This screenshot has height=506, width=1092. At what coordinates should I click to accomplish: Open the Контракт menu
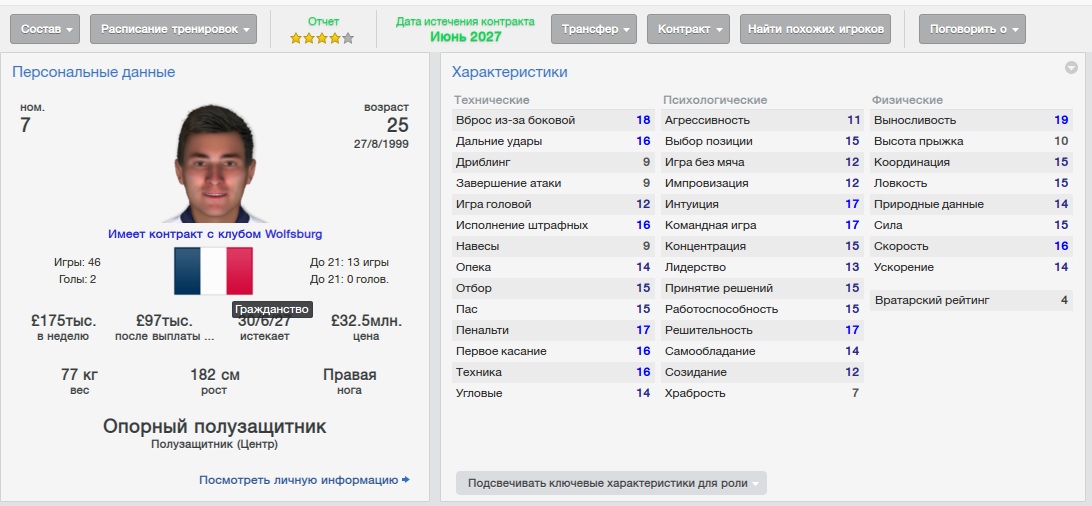pos(688,29)
